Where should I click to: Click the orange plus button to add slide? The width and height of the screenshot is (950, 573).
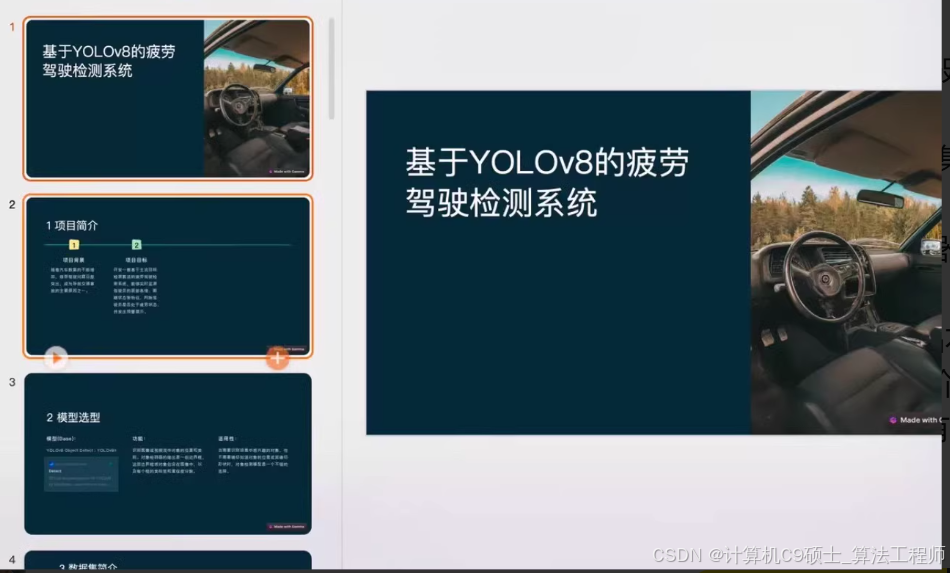[x=277, y=358]
